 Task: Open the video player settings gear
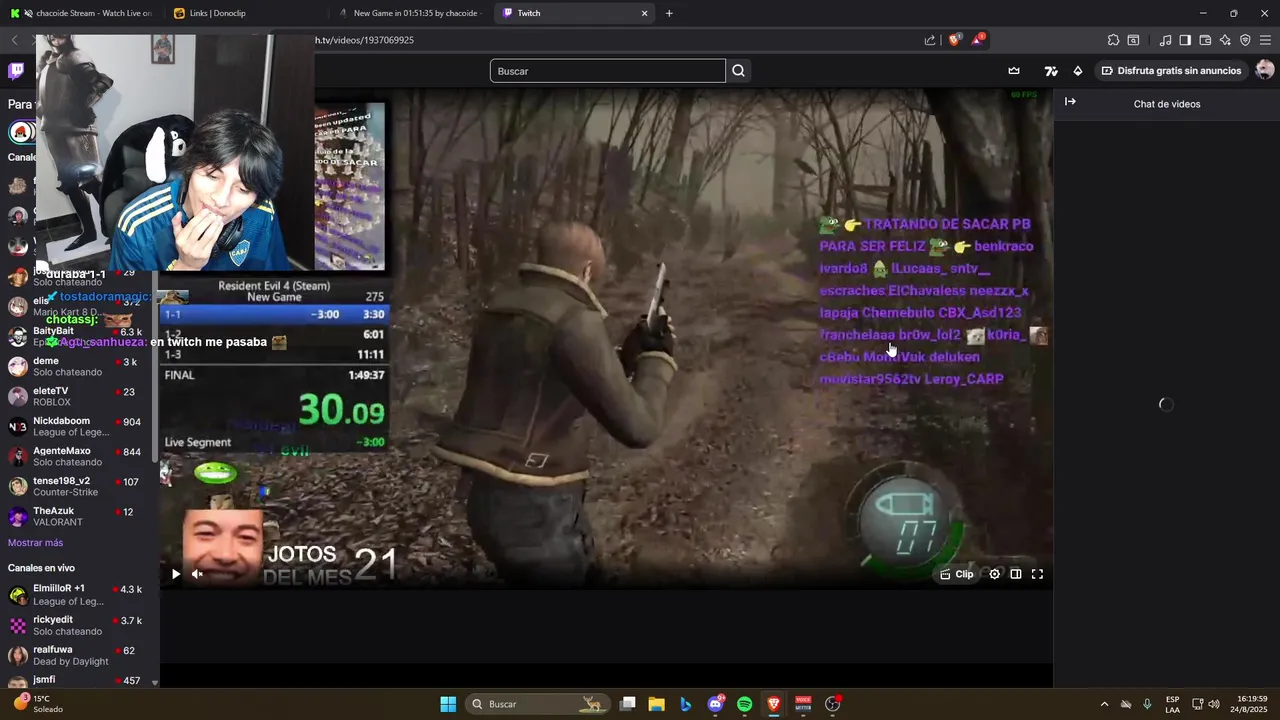(x=994, y=574)
